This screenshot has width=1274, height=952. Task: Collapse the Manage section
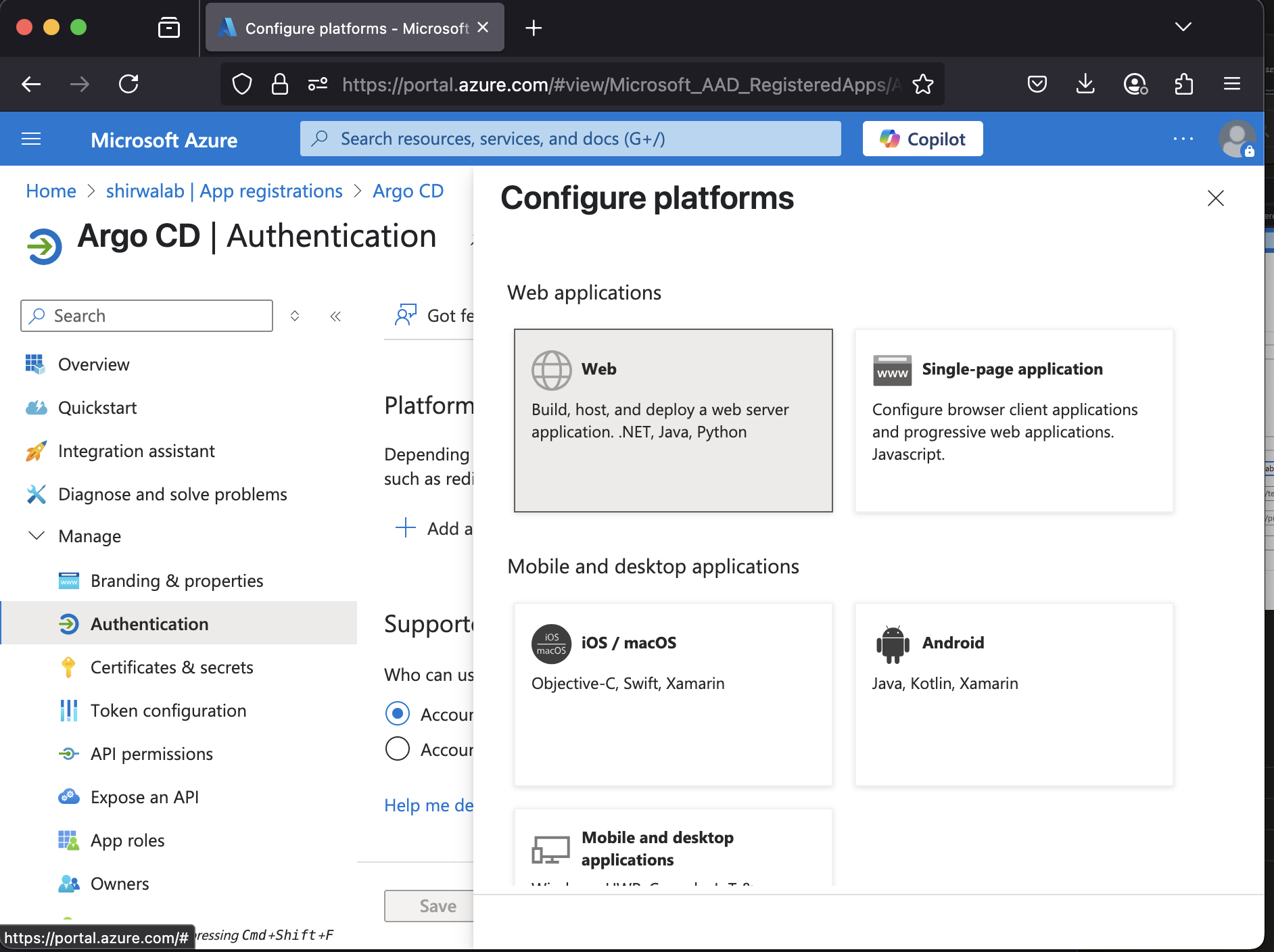37,536
